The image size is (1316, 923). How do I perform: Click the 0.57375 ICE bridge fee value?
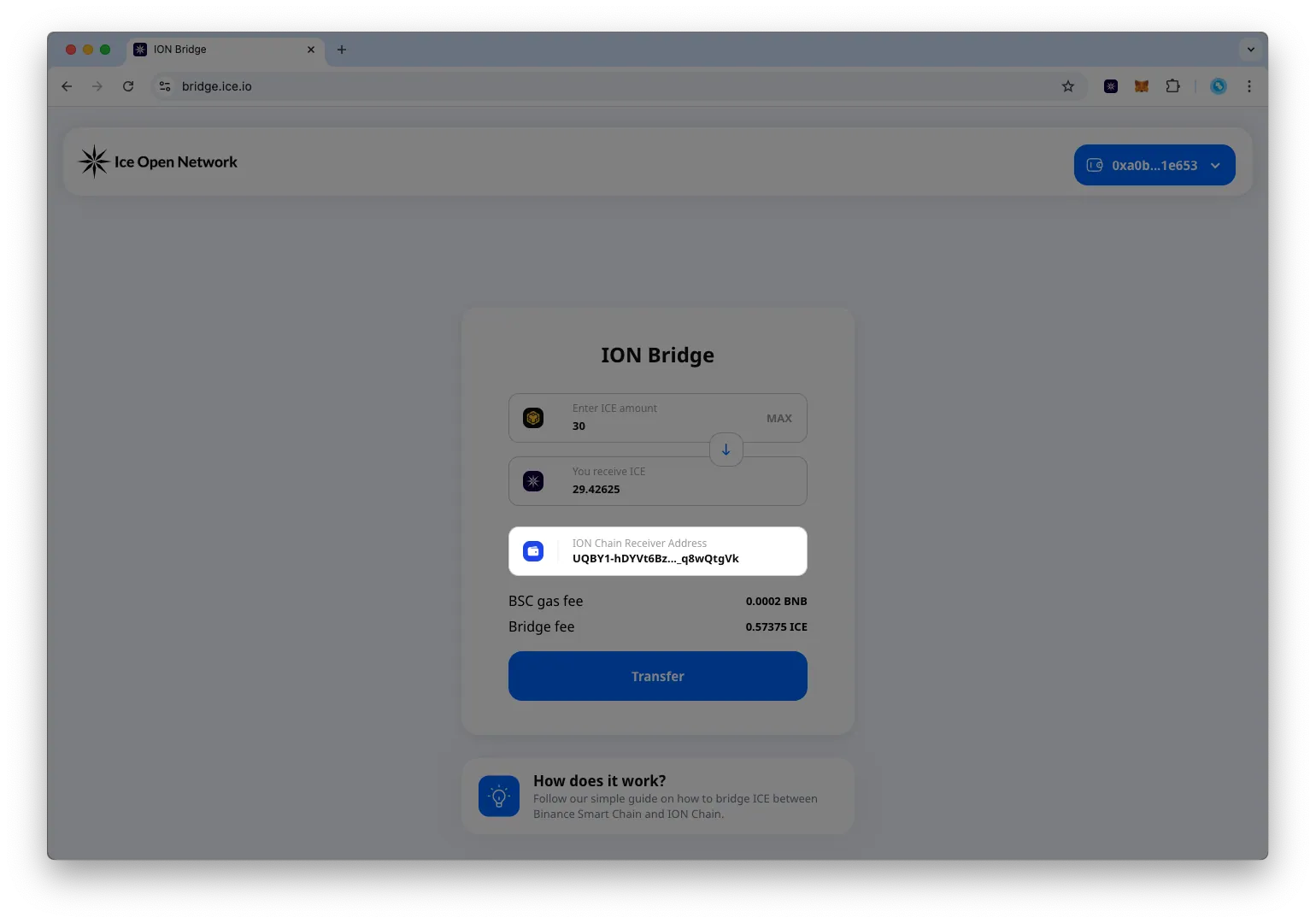tap(777, 627)
